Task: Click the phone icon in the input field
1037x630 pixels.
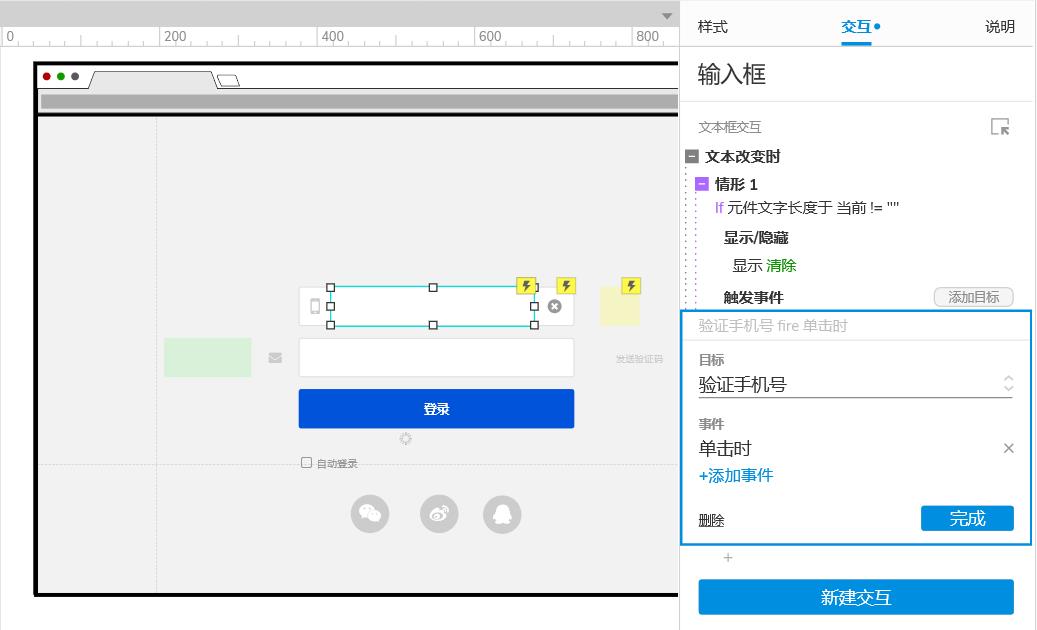Action: [315, 306]
